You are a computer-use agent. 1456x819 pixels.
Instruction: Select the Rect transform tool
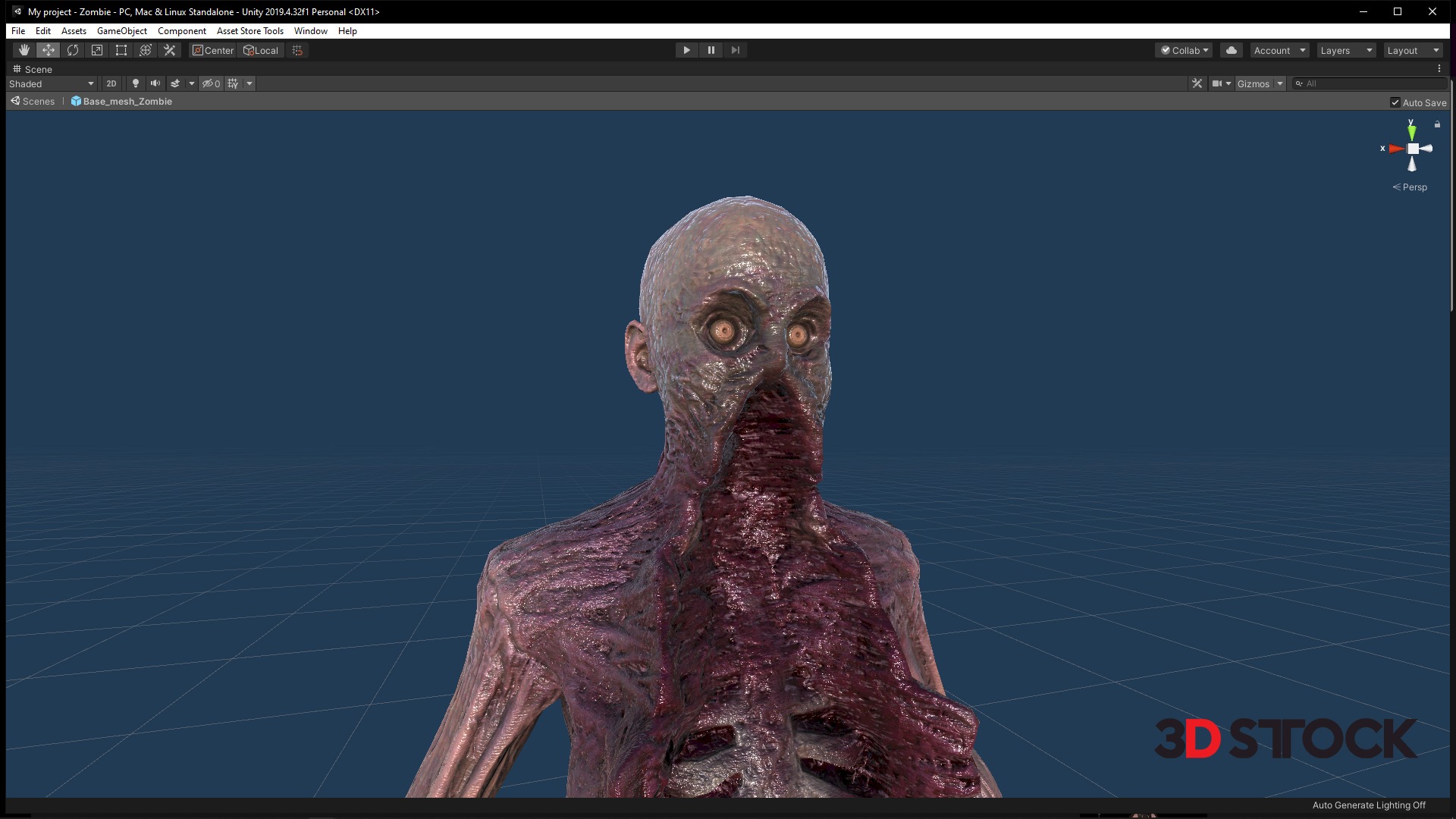point(121,50)
